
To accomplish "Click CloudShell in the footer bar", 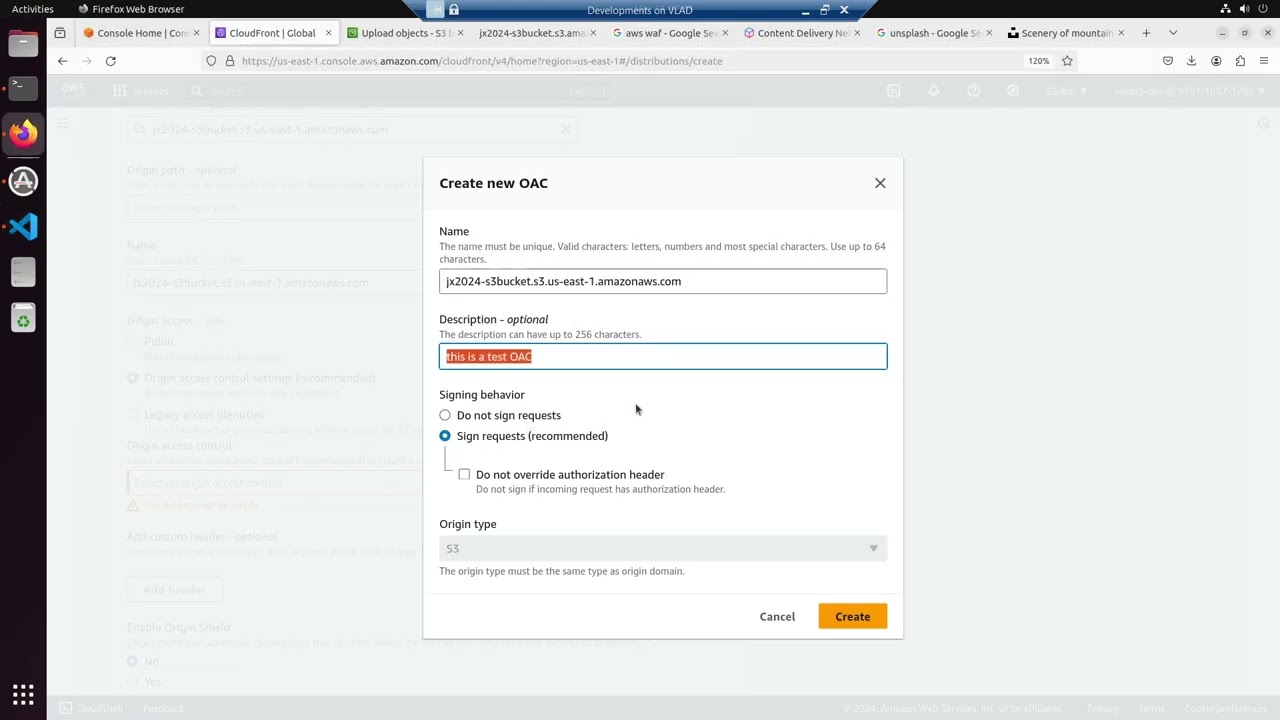I will [91, 709].
